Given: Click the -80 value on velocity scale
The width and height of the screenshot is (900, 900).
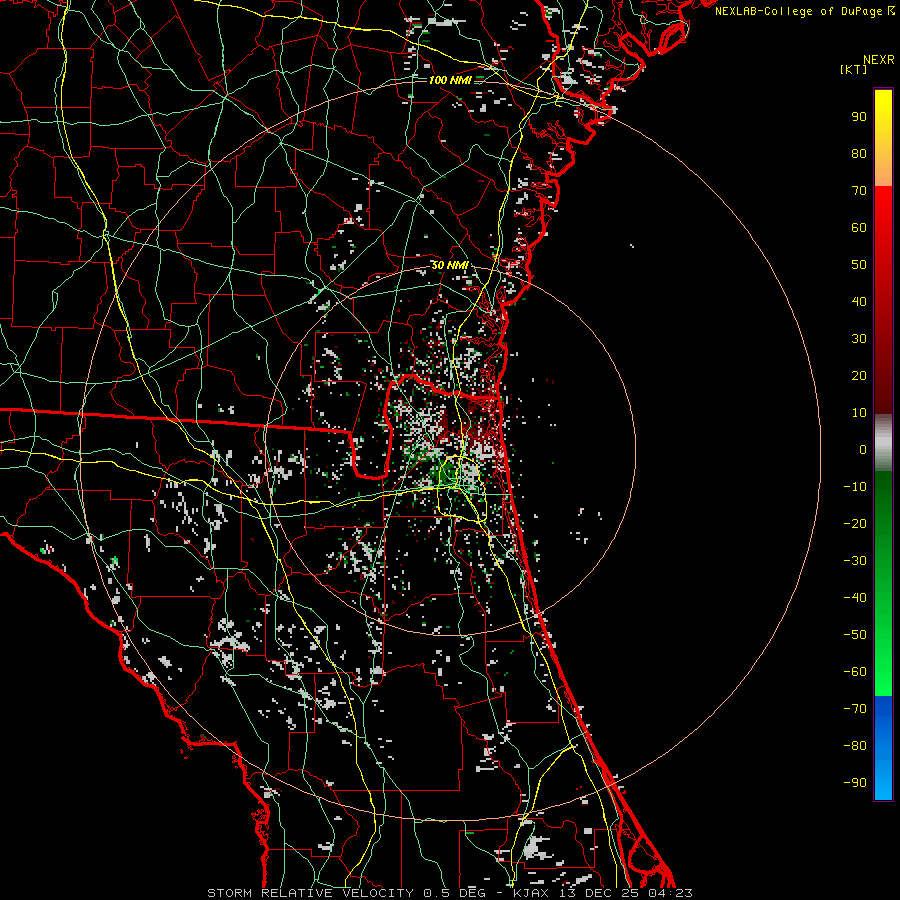Looking at the screenshot, I should 855,746.
